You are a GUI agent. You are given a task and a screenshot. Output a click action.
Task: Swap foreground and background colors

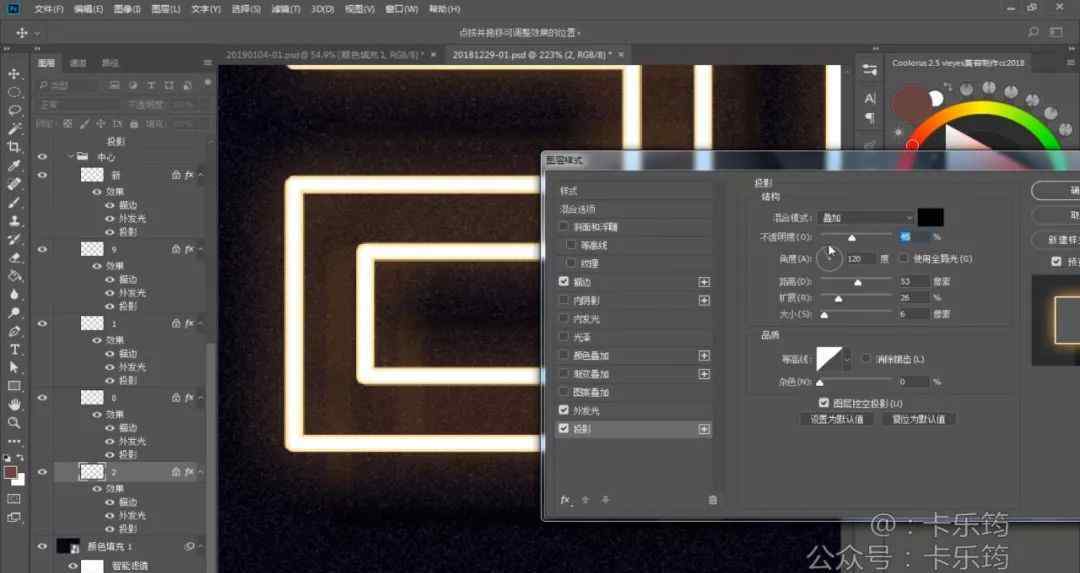click(20, 458)
